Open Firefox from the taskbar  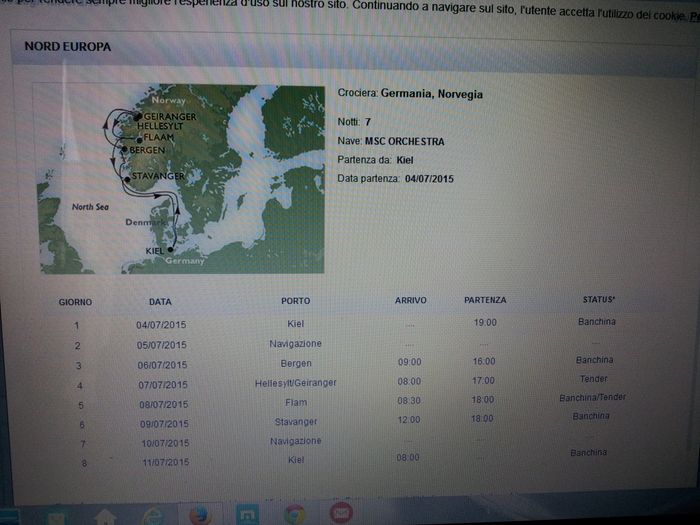199,516
